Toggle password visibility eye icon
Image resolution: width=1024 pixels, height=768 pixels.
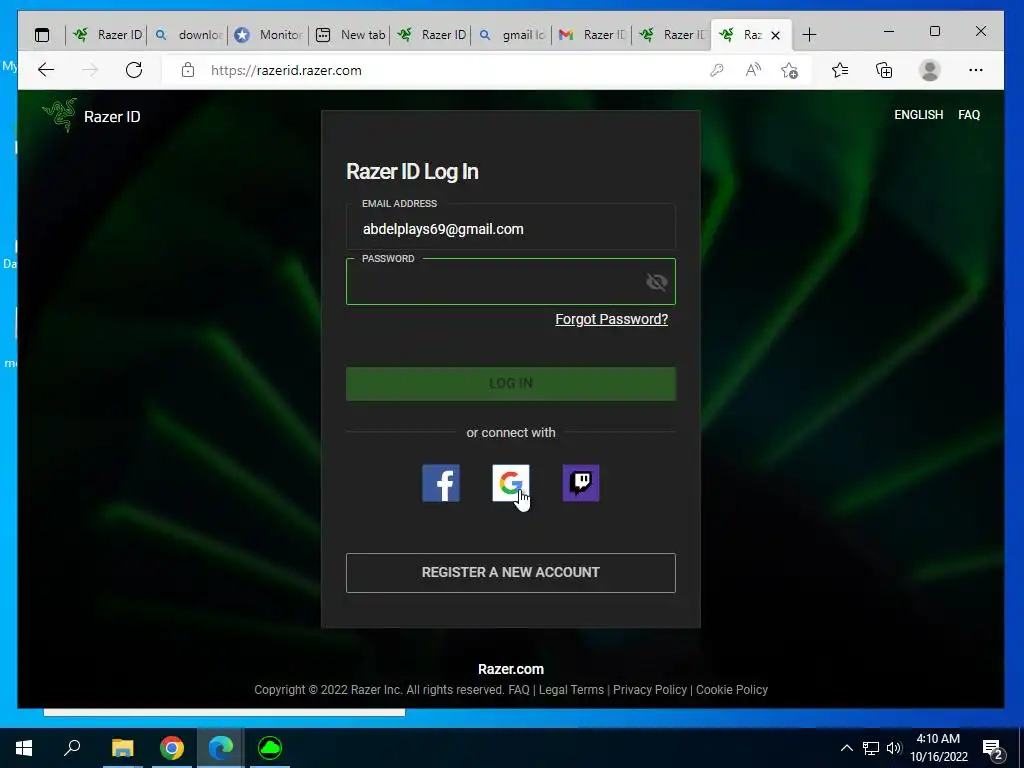point(656,282)
